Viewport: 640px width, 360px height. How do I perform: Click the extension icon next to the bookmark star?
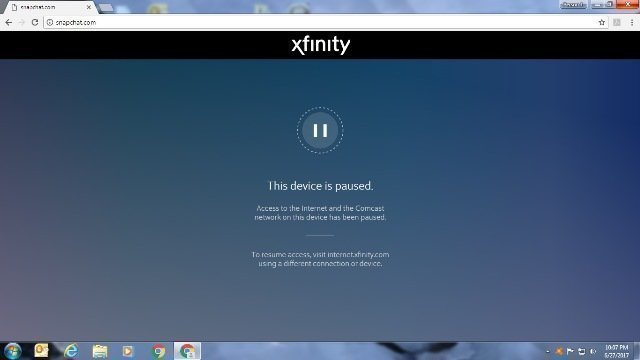click(x=617, y=22)
